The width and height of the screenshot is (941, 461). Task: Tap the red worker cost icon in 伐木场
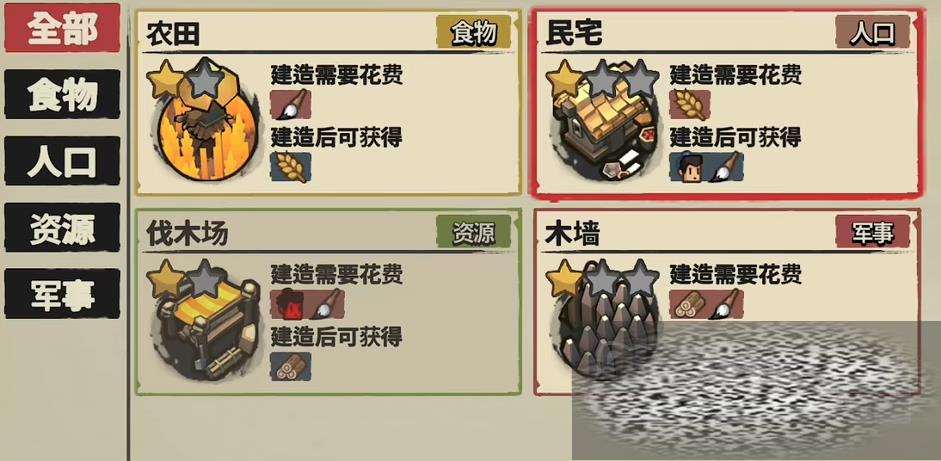pos(289,304)
